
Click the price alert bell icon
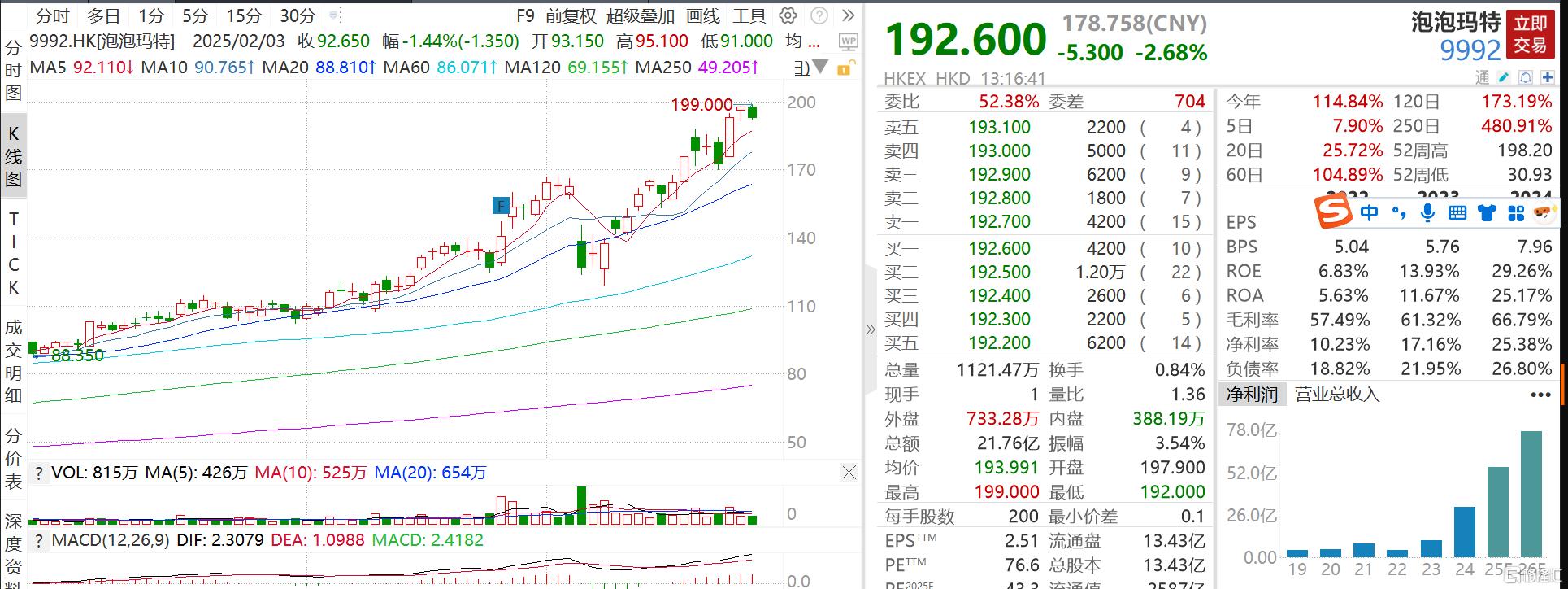pos(1525,77)
